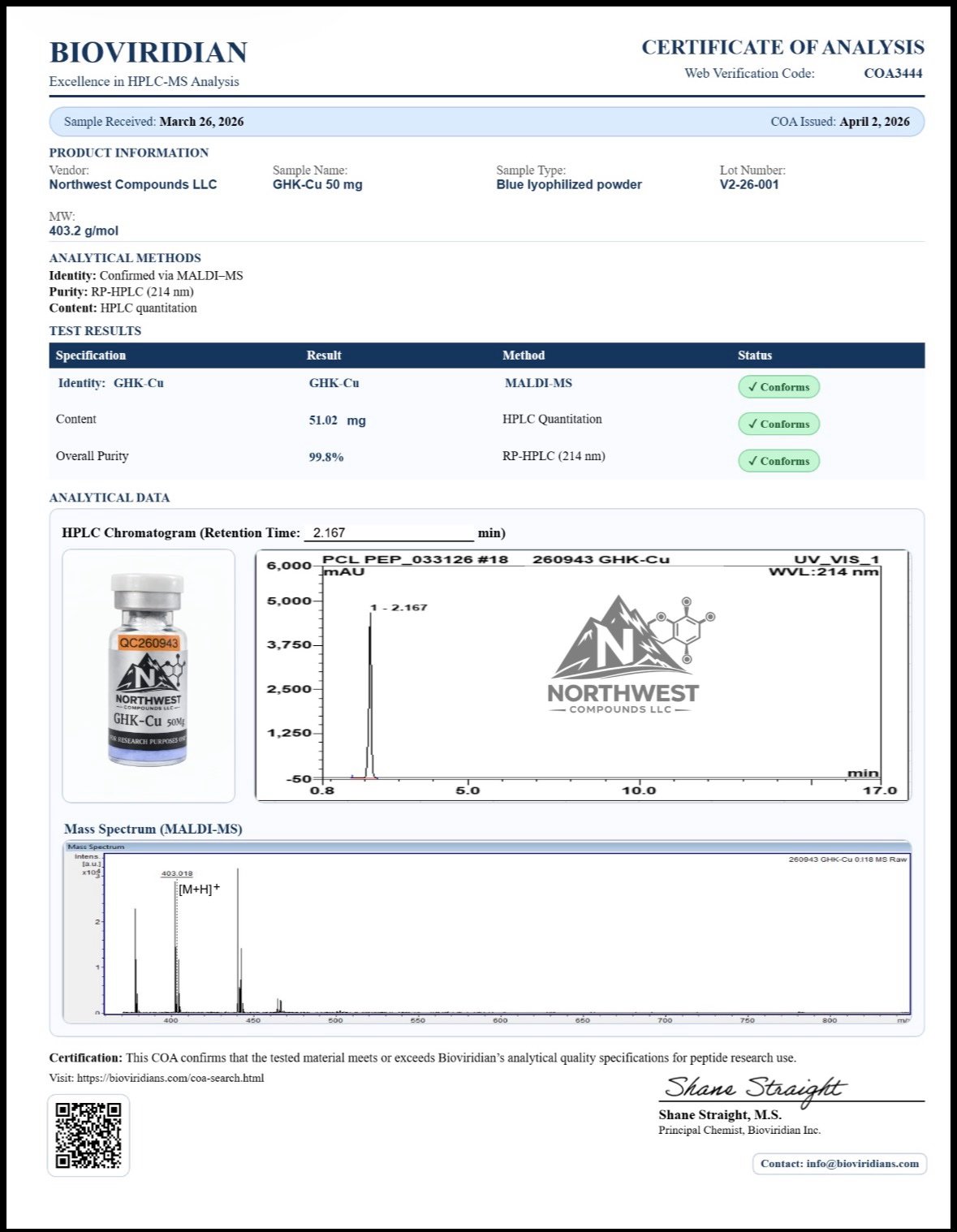Click HPLC peak label 1 - 2.167

click(399, 607)
